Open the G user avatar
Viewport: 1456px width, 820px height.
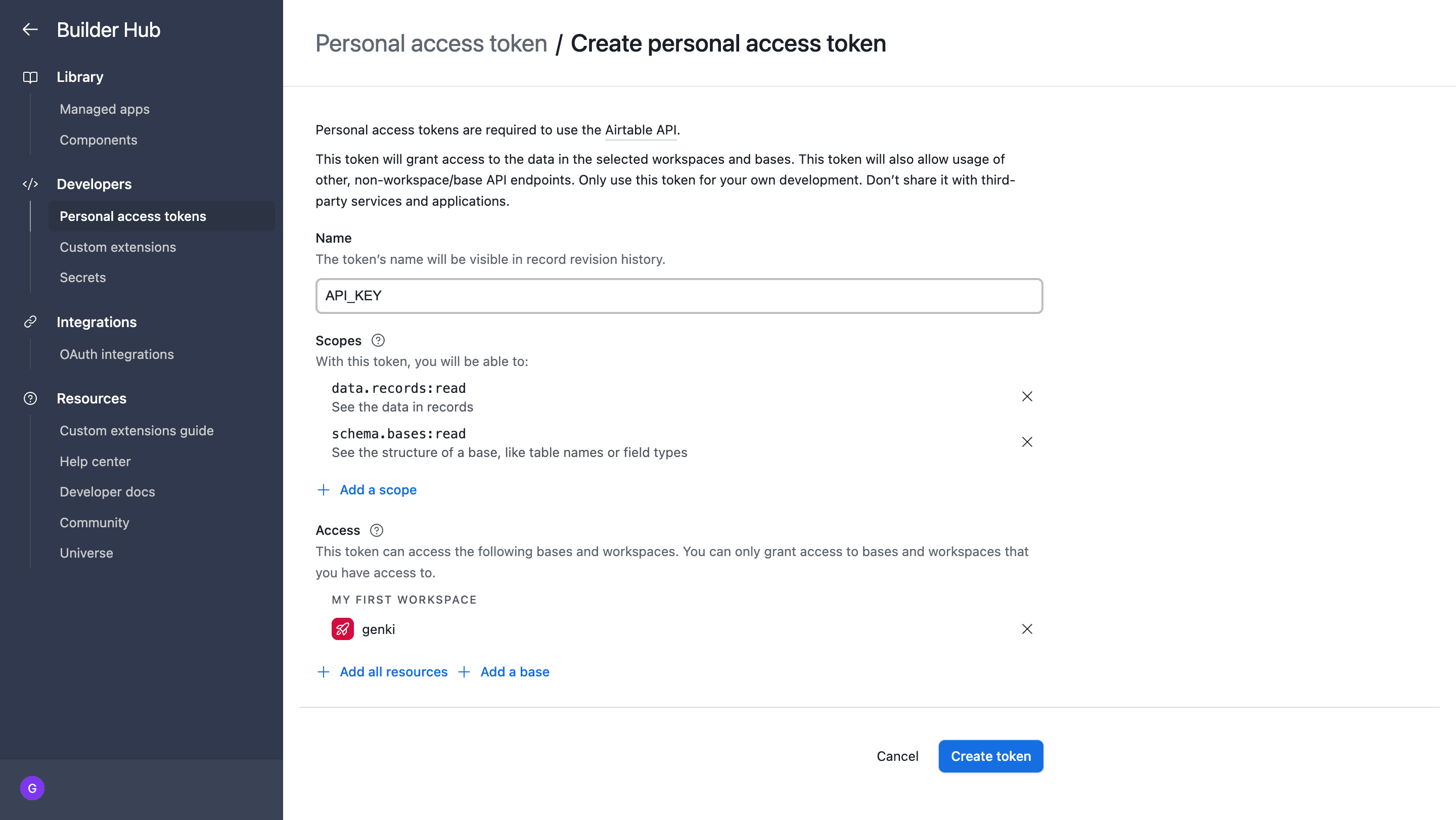[32, 788]
